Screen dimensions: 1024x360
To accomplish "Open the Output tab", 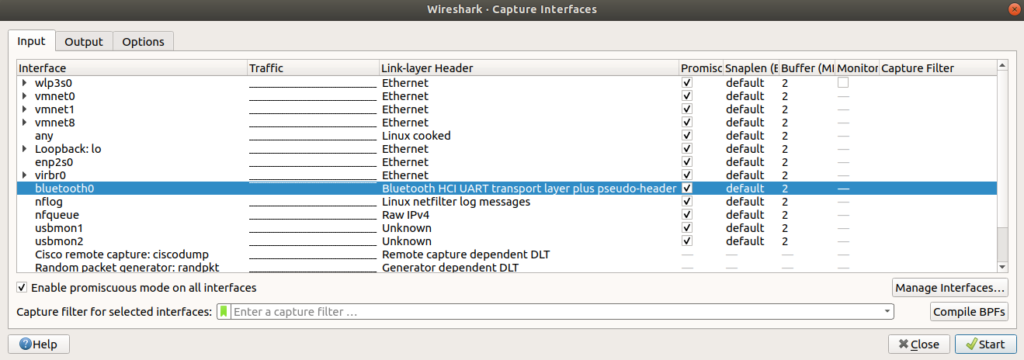I will pos(84,41).
